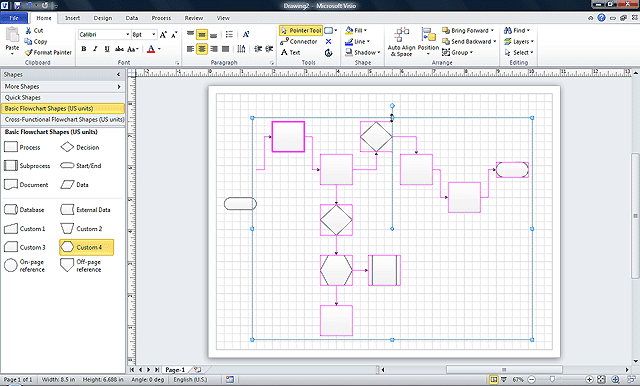
Task: Select the On-page reference shape
Action: coord(24,266)
